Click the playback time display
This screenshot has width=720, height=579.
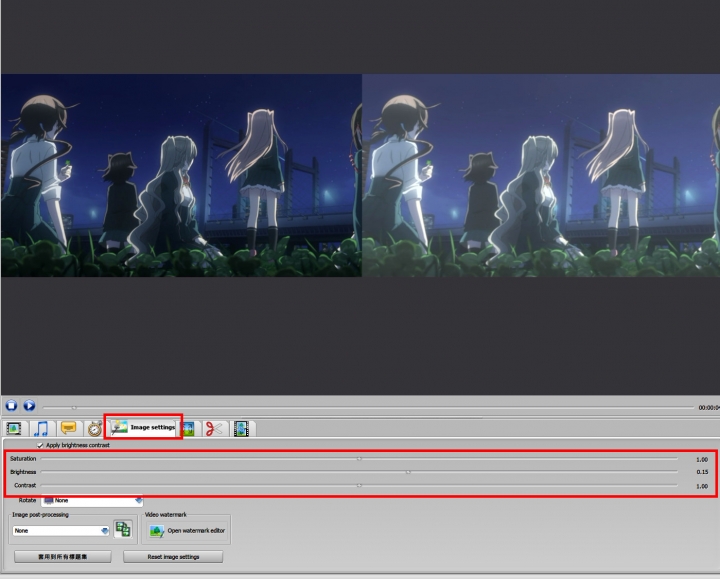[x=709, y=408]
